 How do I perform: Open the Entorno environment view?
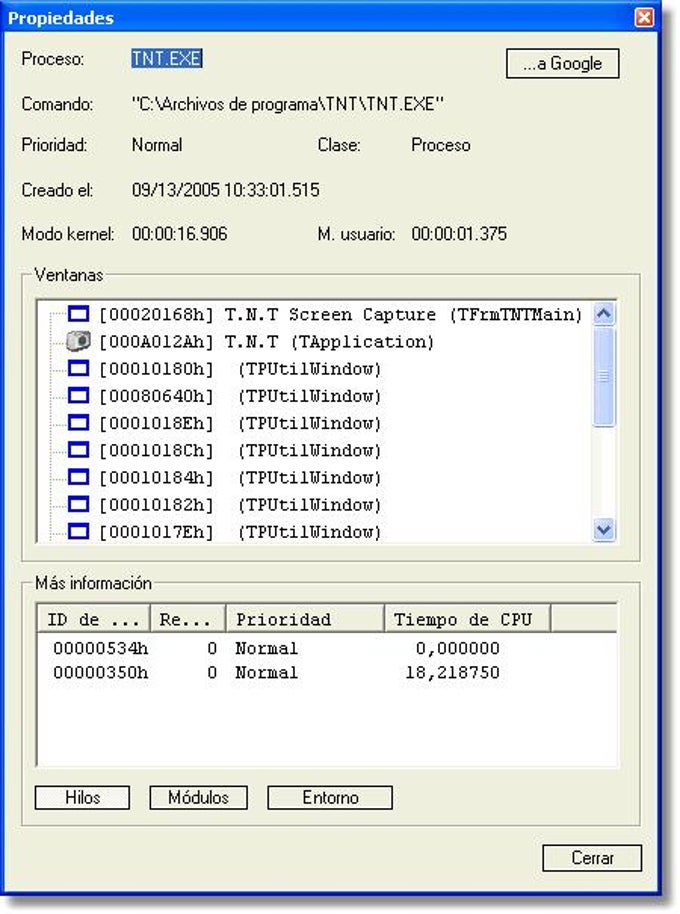(x=330, y=797)
